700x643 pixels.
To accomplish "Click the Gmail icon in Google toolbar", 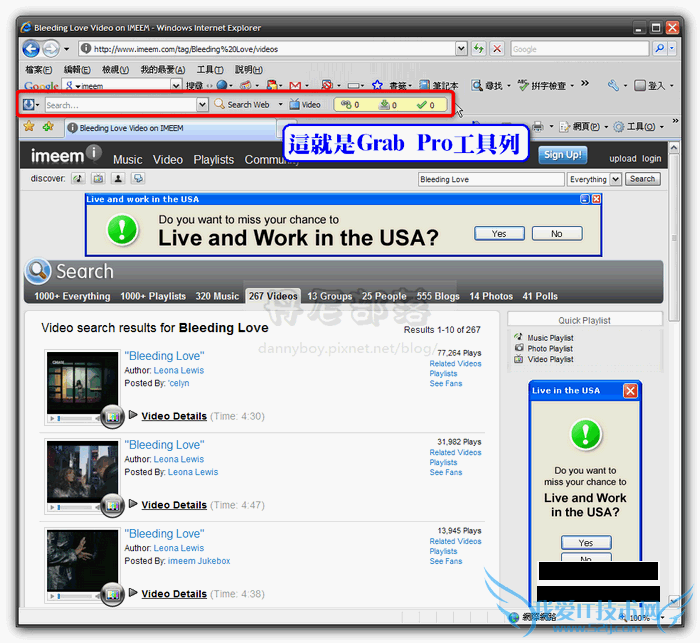I will click(x=295, y=85).
